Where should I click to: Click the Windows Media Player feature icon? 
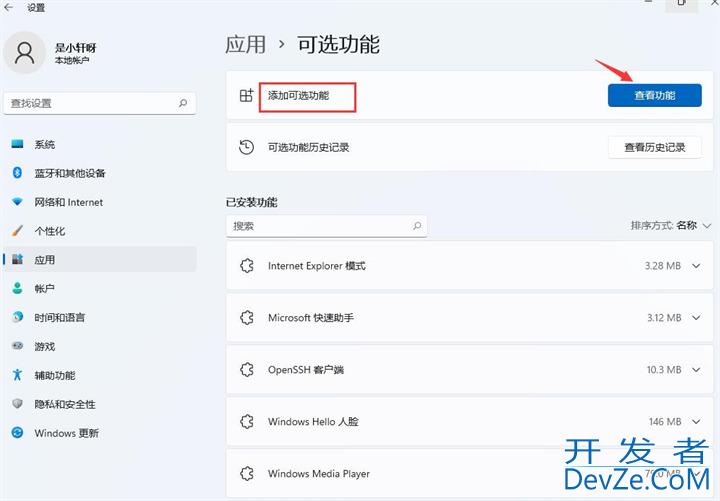[x=247, y=473]
